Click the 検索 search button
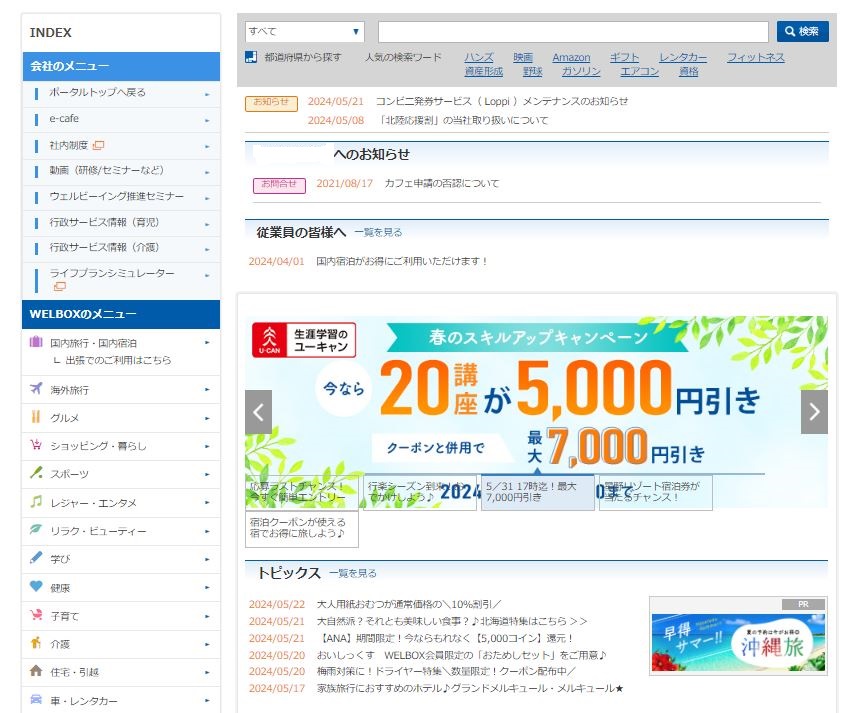The image size is (859, 713). [x=802, y=31]
